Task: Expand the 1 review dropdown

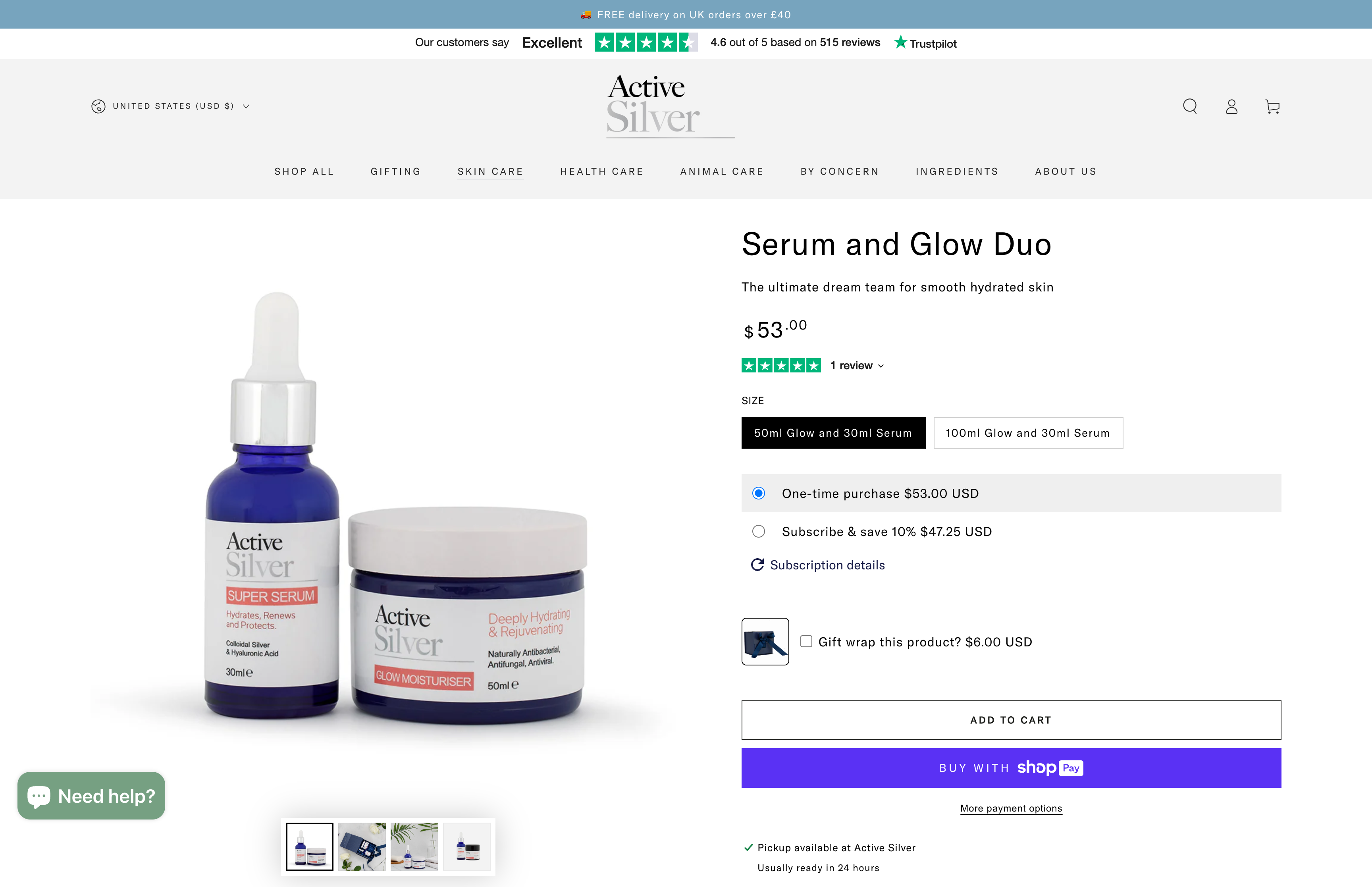Action: pos(857,365)
